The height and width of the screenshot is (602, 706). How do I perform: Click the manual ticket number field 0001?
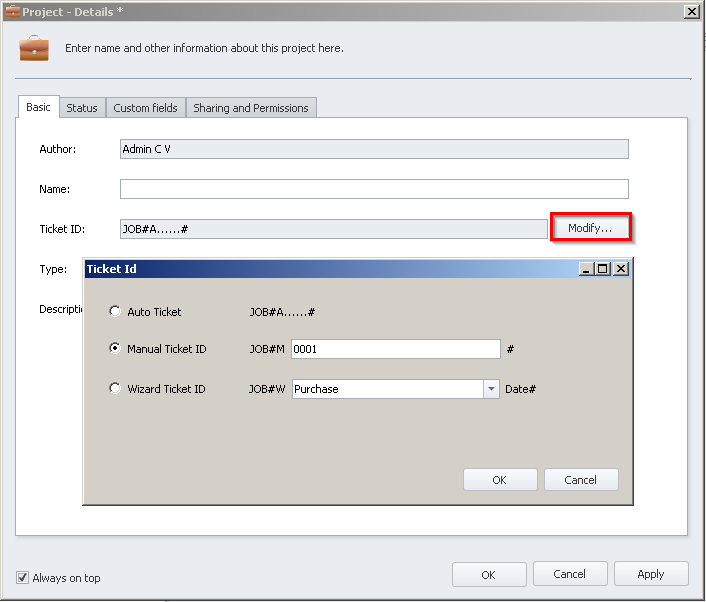(x=396, y=349)
